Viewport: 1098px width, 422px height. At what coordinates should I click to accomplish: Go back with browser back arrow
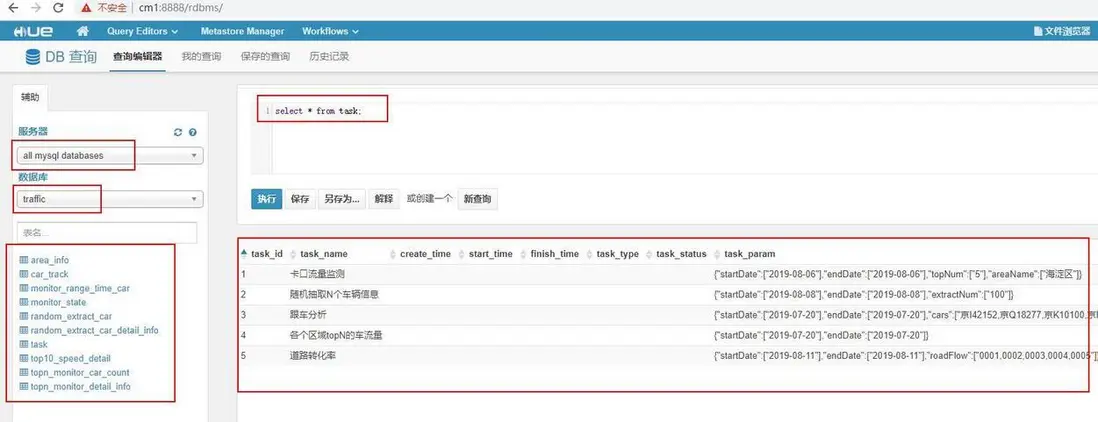[12, 8]
